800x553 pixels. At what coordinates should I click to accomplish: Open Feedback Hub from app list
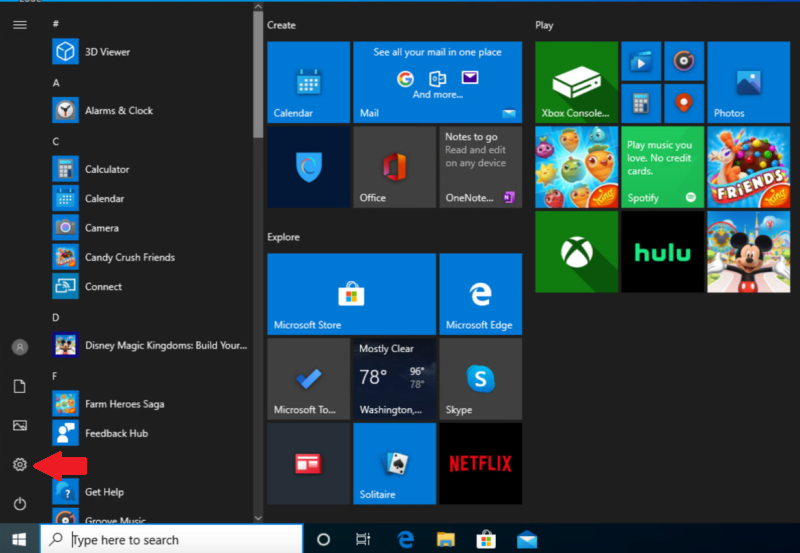pyautogui.click(x=116, y=433)
